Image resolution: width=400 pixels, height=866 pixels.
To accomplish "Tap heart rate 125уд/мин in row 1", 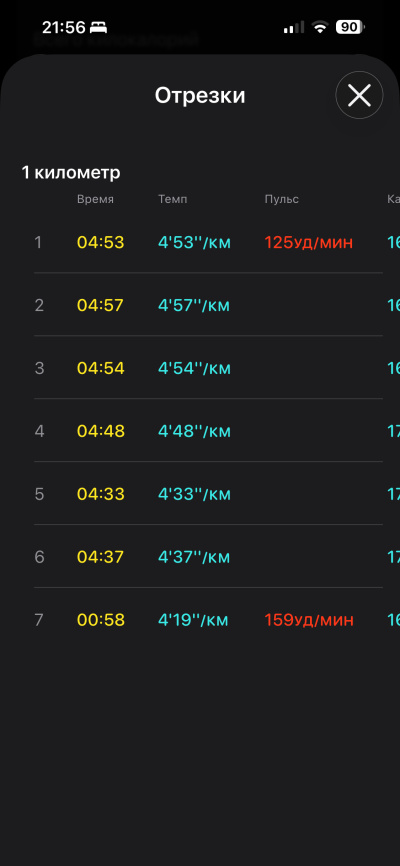I will (308, 242).
